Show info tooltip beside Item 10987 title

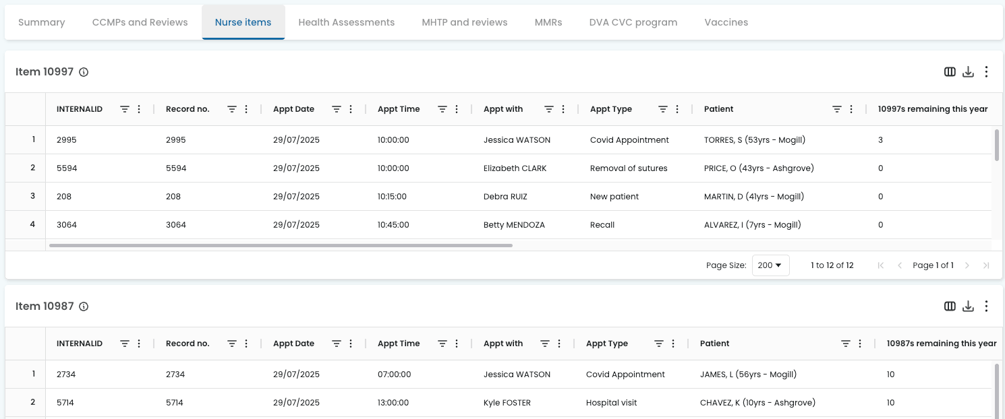[x=83, y=307]
